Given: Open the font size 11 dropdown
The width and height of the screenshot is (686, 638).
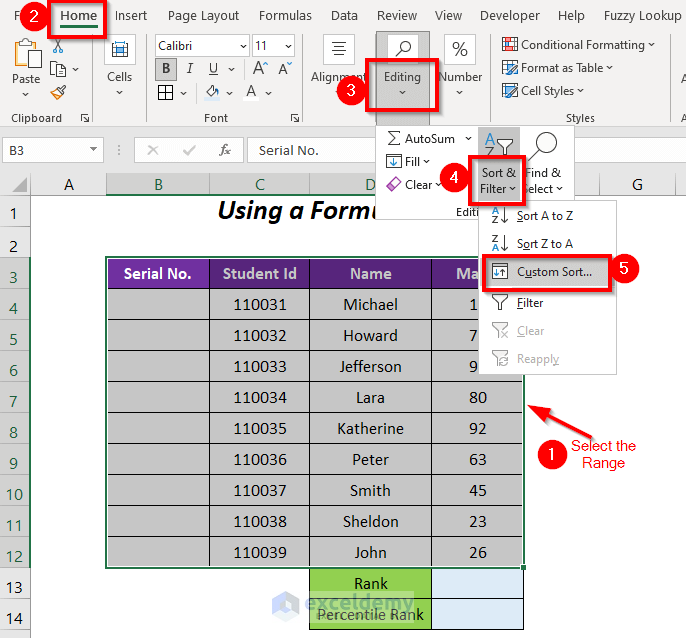Looking at the screenshot, I should click(288, 46).
